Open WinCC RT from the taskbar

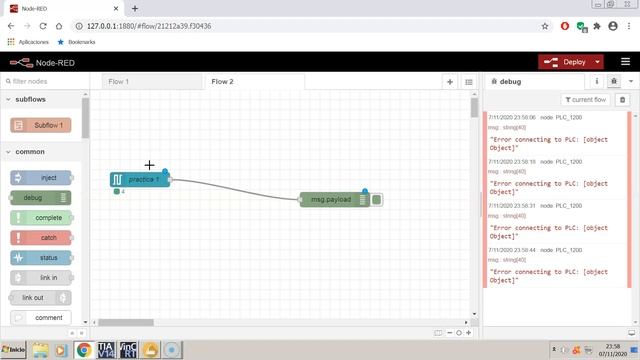click(x=128, y=350)
